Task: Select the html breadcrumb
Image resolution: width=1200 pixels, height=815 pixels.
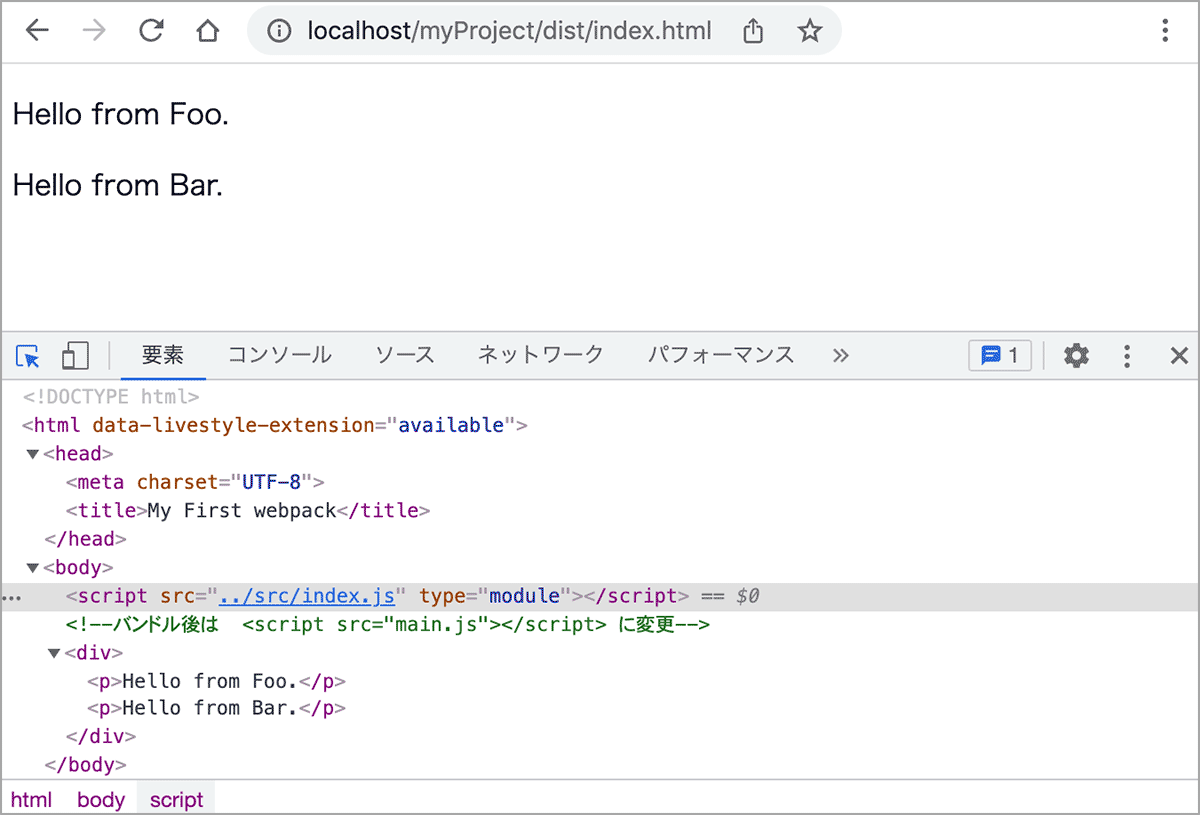Action: pos(31,799)
